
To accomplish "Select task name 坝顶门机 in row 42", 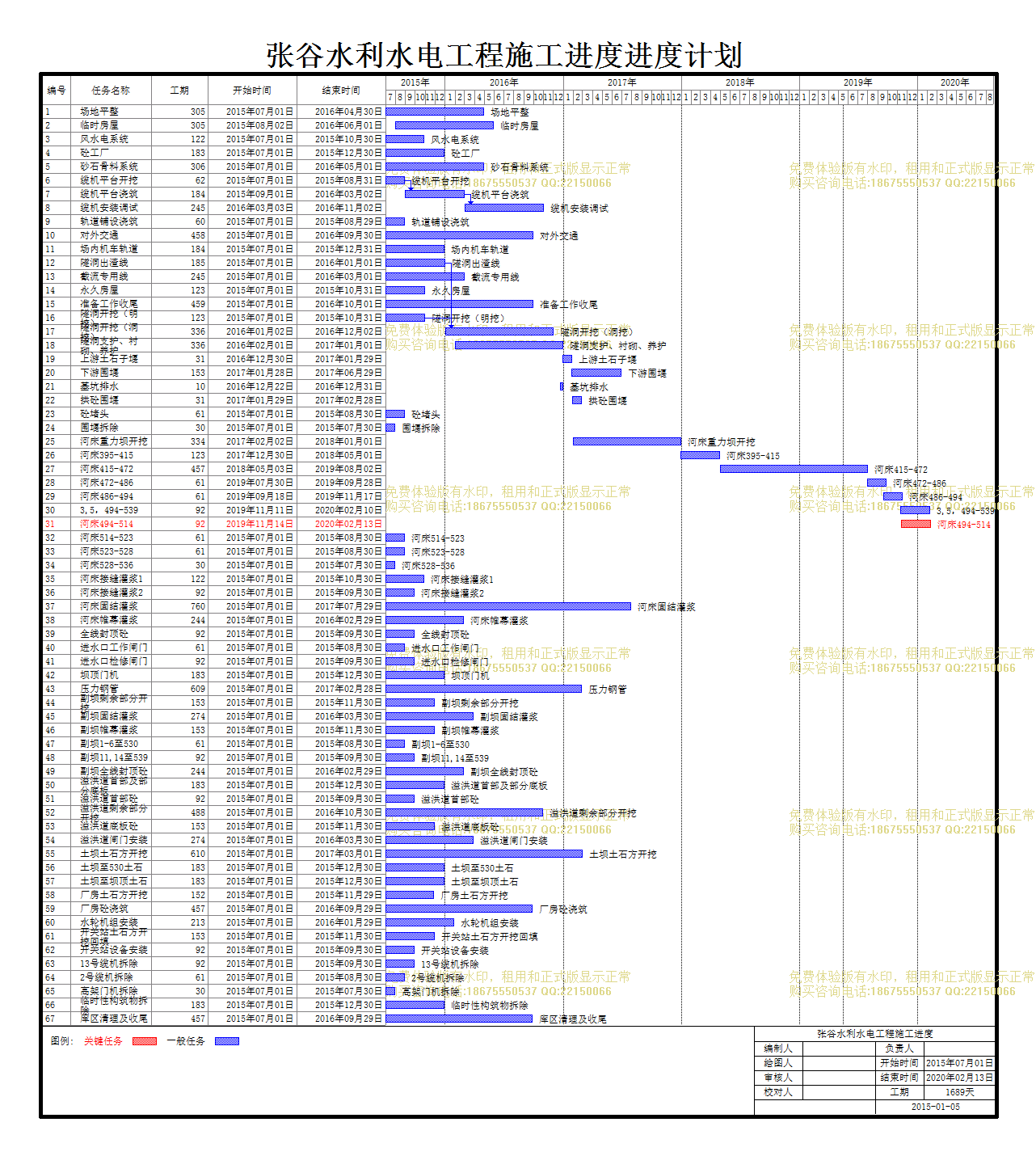I will 99,675.
